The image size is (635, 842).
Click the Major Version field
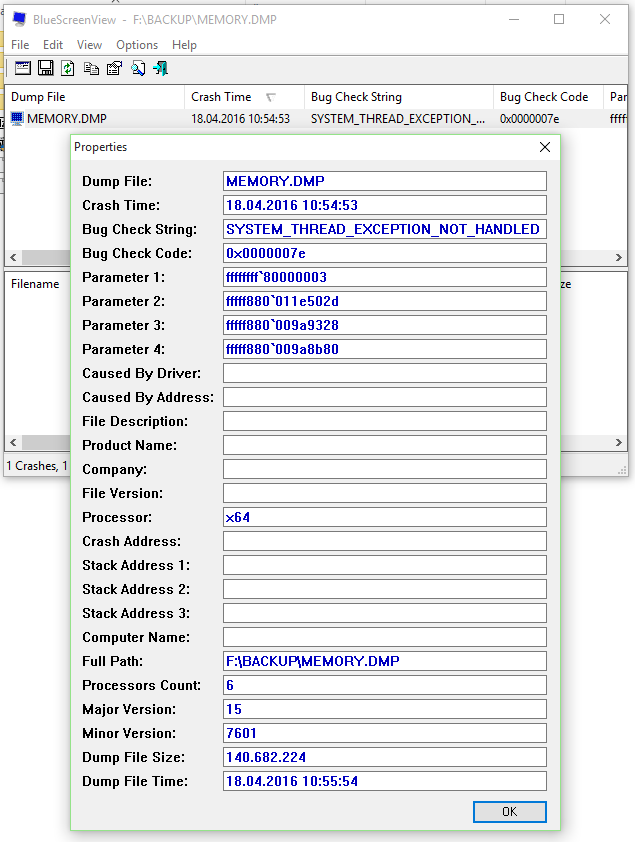385,709
